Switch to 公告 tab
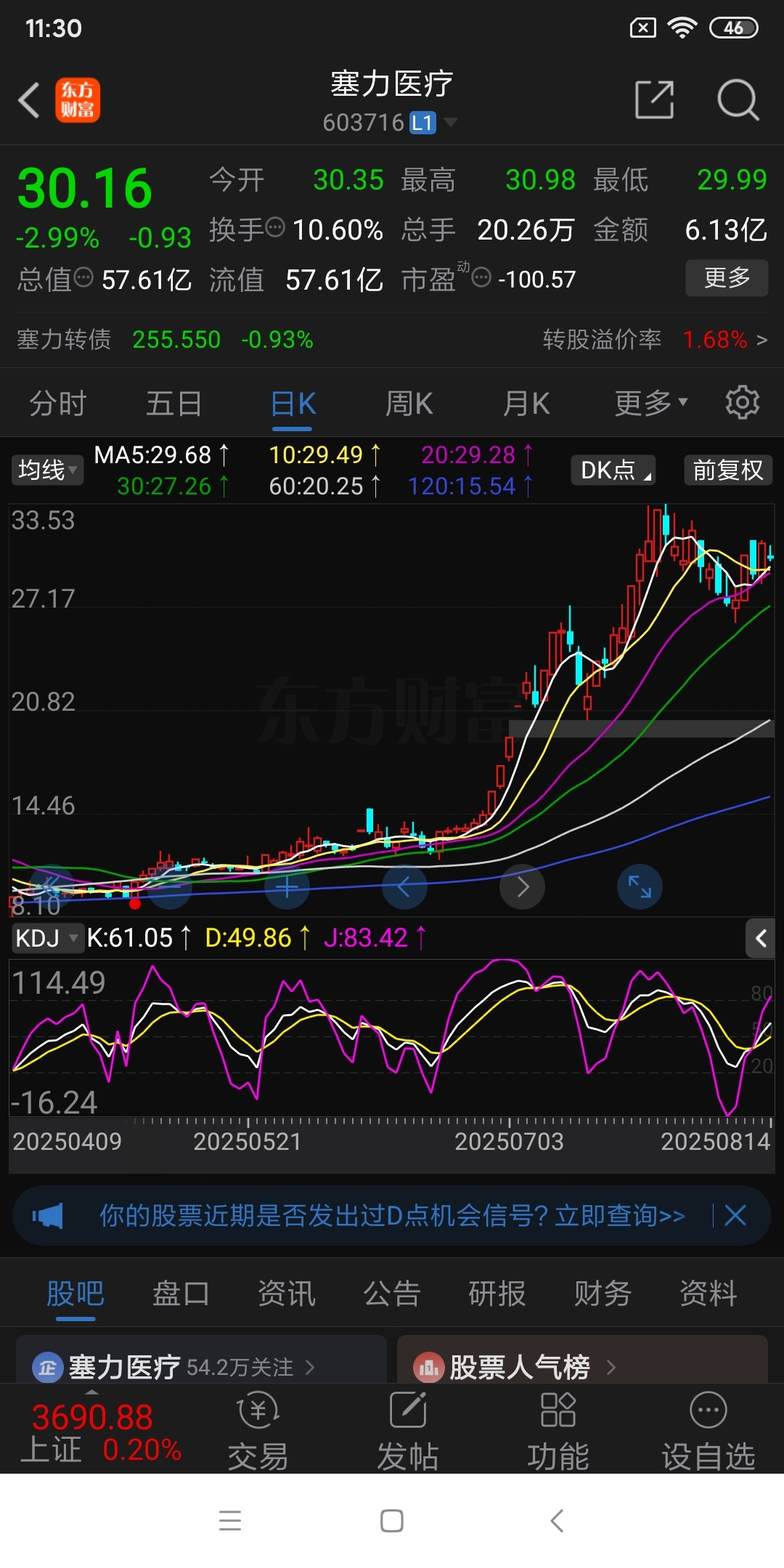784x1568 pixels. [x=392, y=1293]
